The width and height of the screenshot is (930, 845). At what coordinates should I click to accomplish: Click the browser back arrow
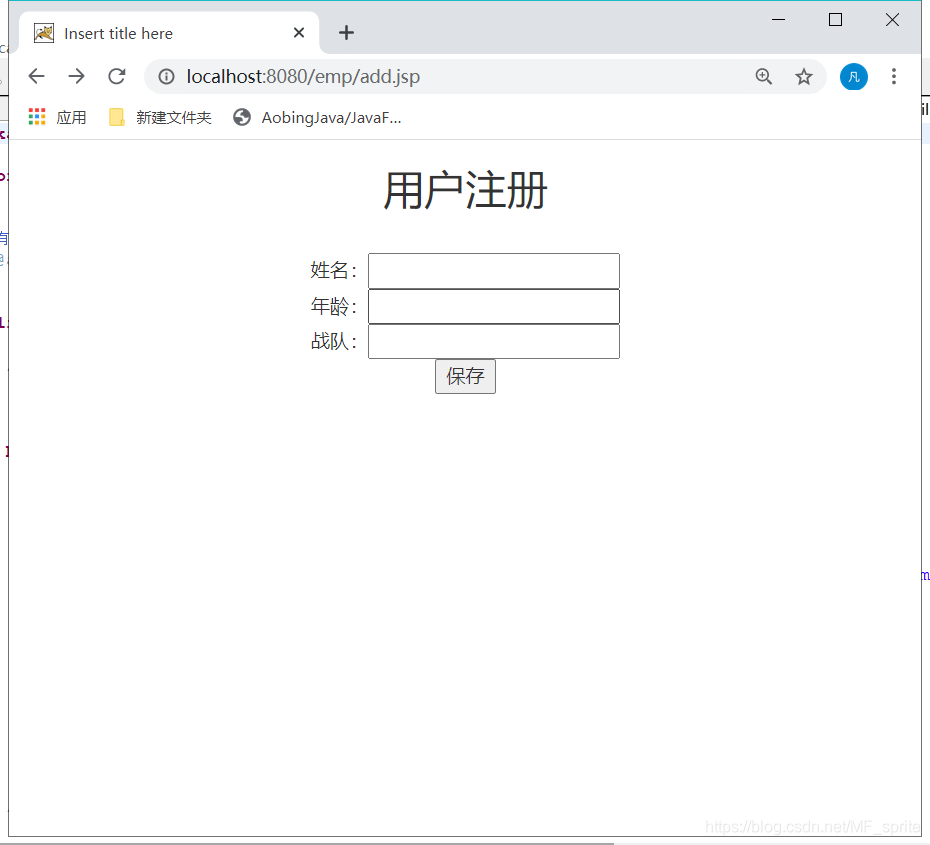pyautogui.click(x=37, y=76)
